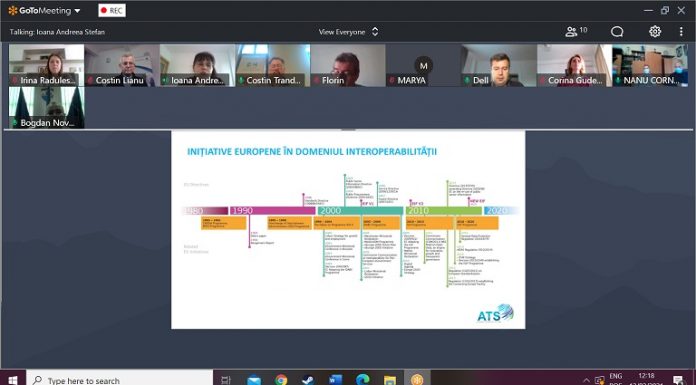Click the 2020 timeline segment on slide

[501, 210]
